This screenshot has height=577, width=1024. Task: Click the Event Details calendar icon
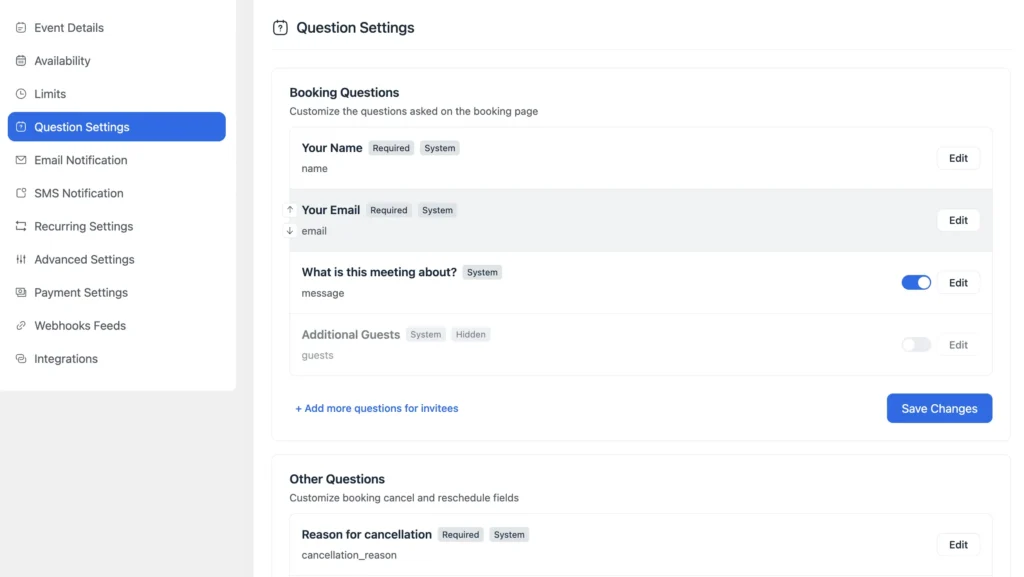[20, 27]
